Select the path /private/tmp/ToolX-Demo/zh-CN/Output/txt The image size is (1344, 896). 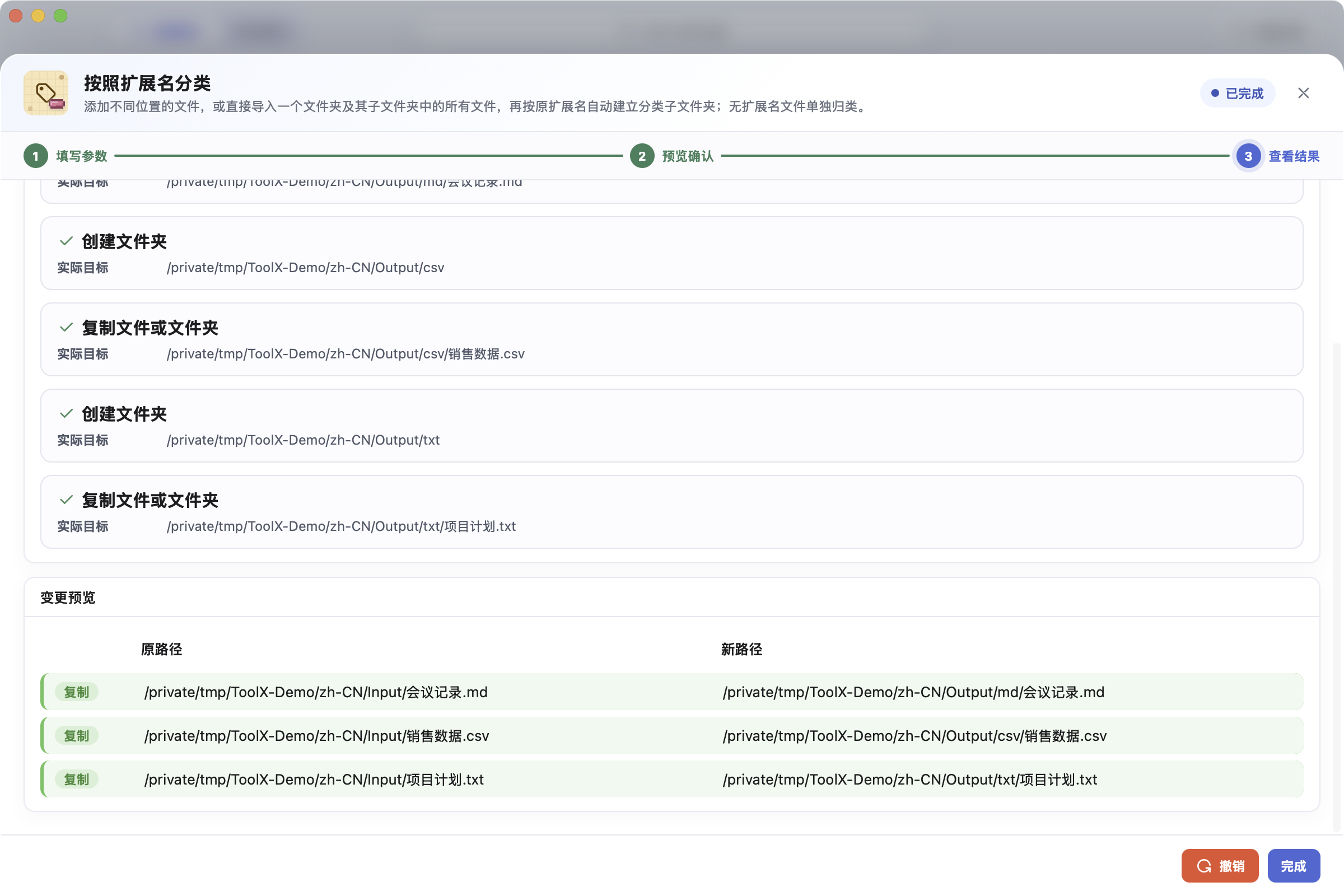click(x=304, y=440)
